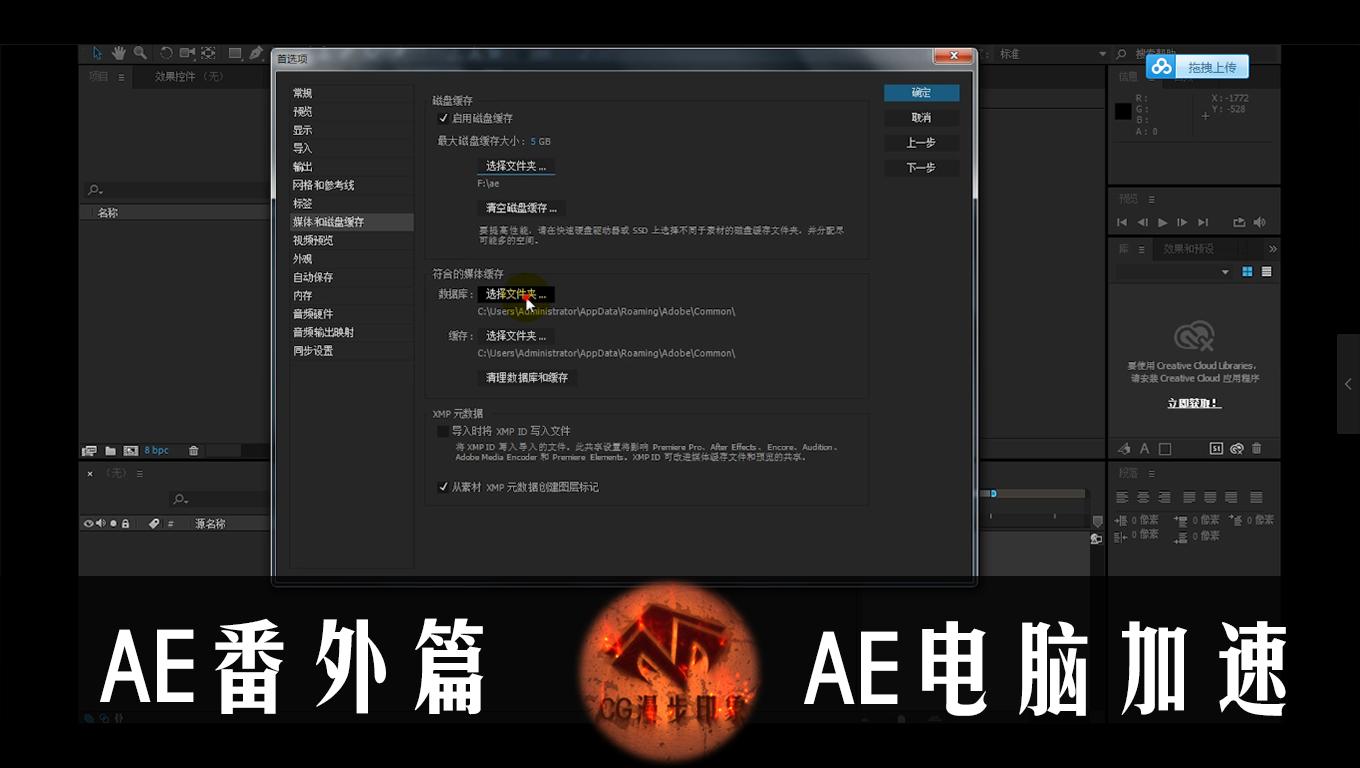This screenshot has height=768, width=1360.
Task: Select the Zoom magnifier tool
Action: (140, 53)
